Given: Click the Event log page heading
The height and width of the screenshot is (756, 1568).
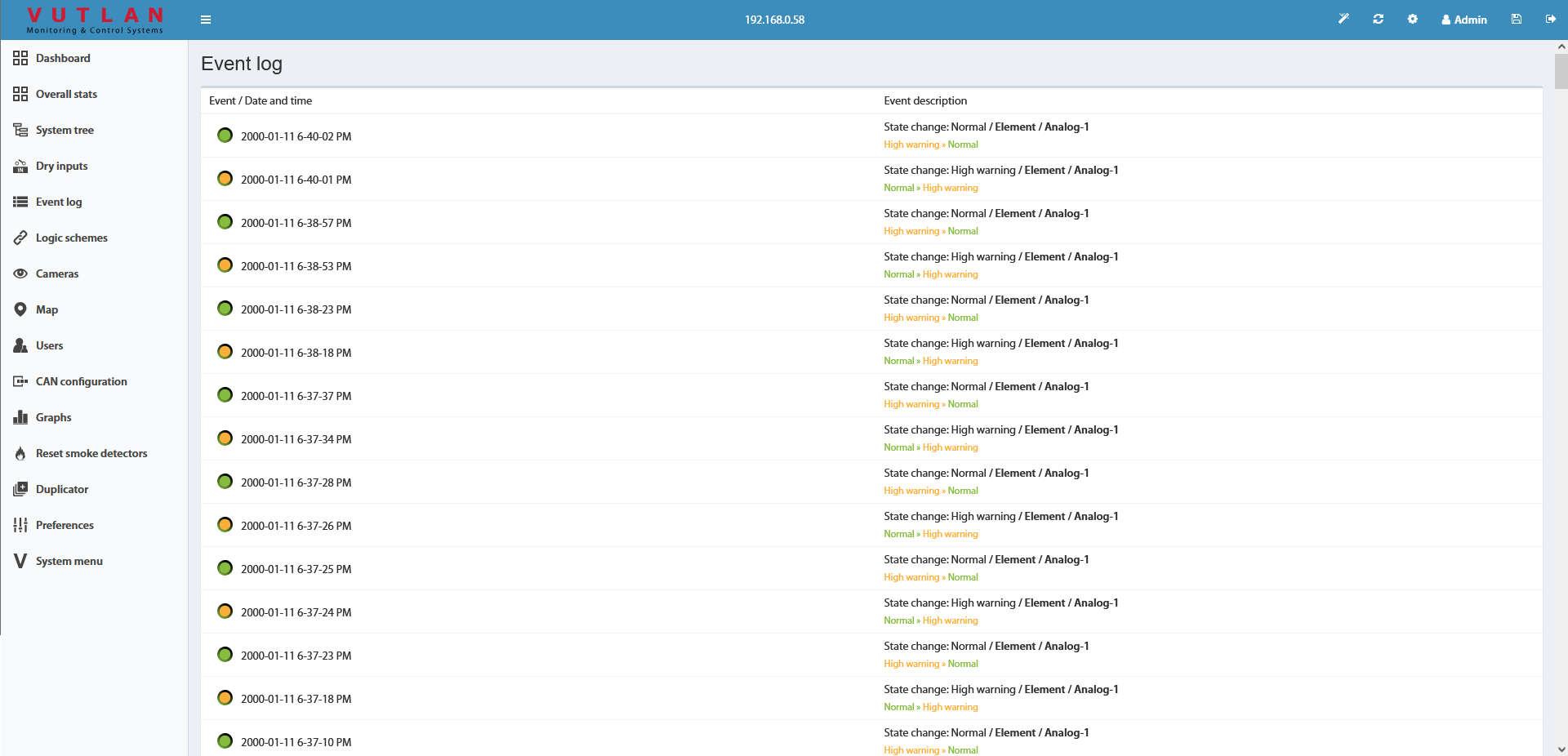Looking at the screenshot, I should point(242,64).
